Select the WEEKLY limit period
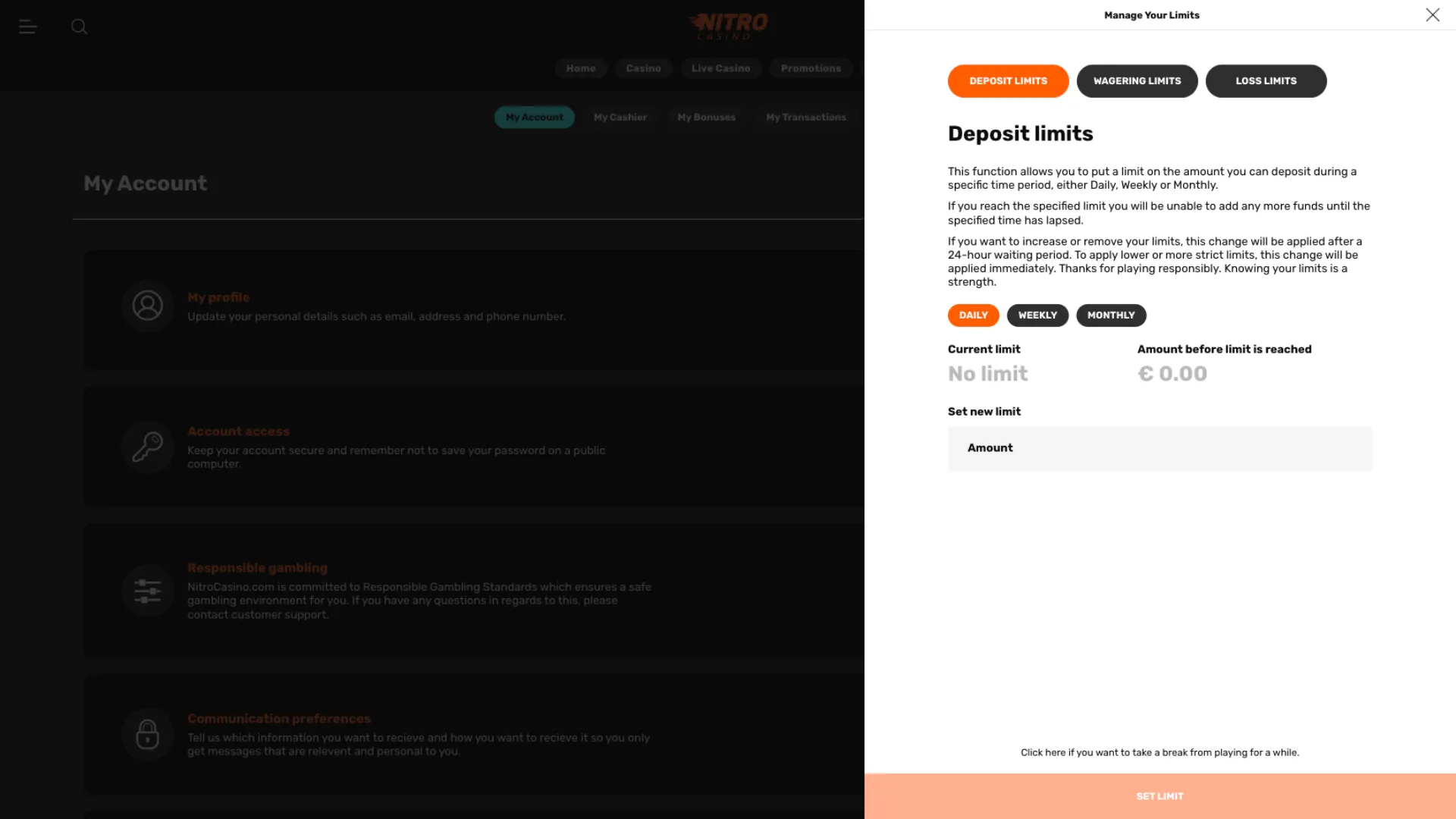Screen dimensions: 1456x819 (1037, 315)
